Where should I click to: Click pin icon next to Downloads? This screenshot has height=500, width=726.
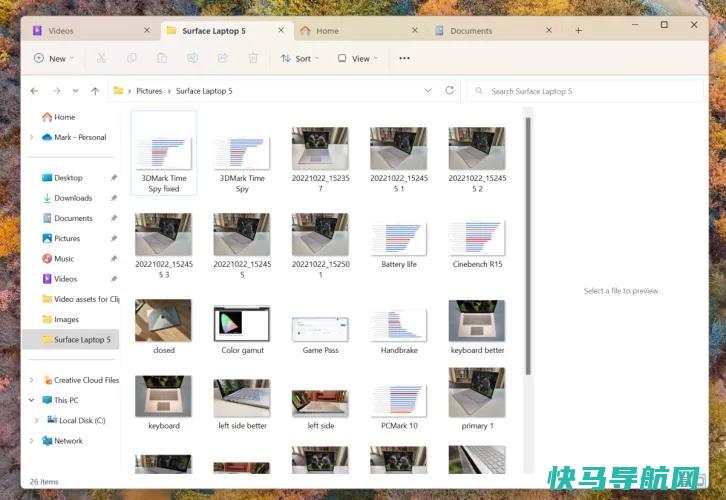tap(114, 198)
